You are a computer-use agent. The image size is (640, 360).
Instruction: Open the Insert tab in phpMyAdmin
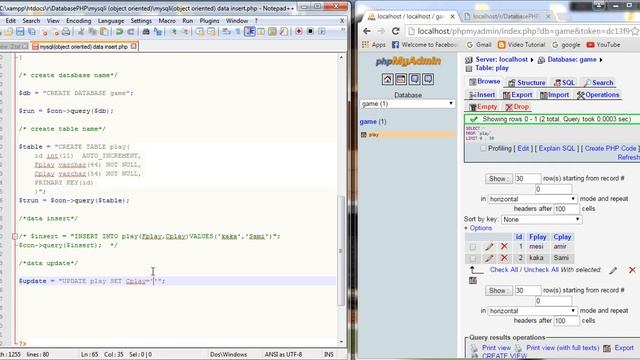482,95
